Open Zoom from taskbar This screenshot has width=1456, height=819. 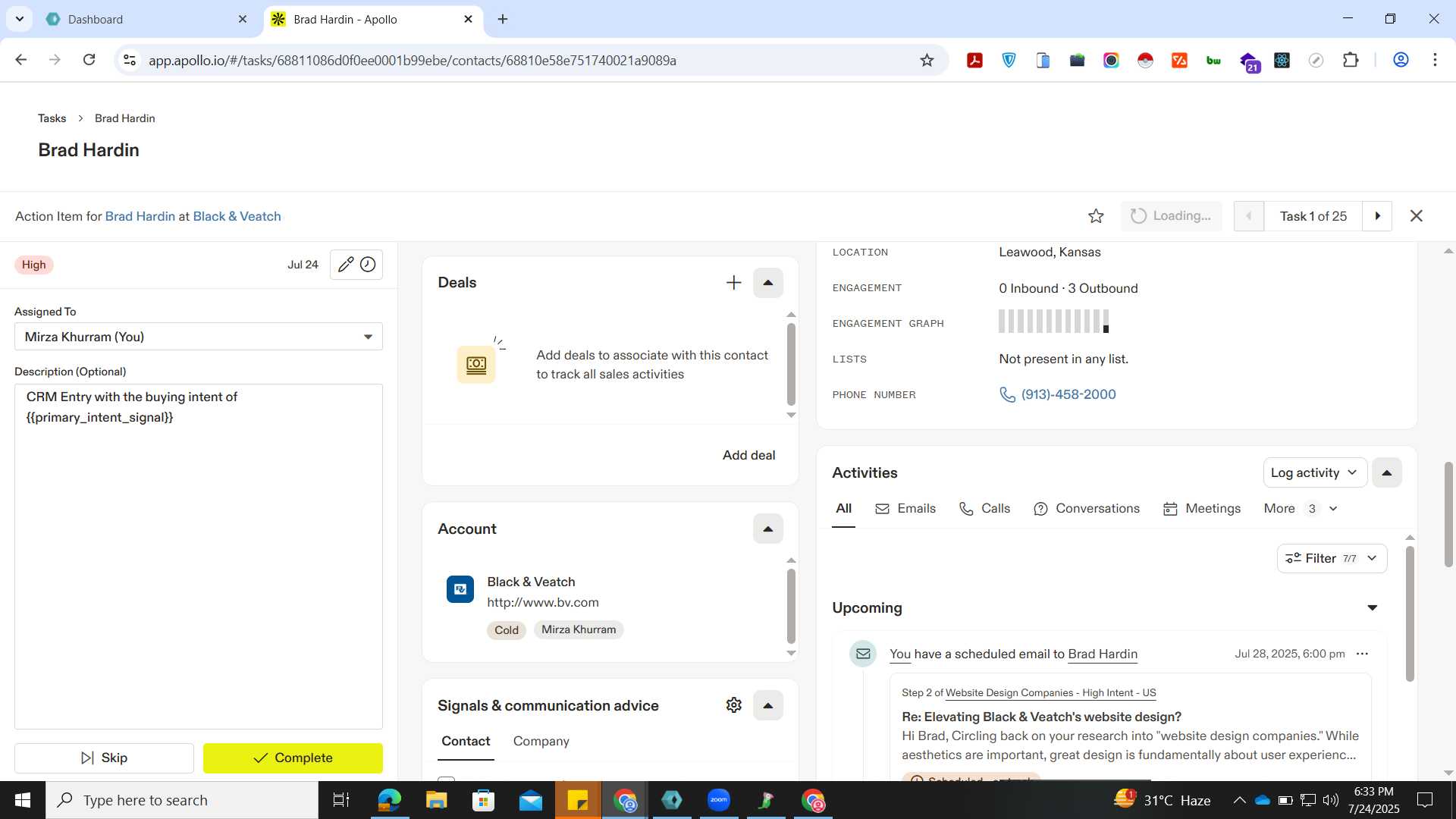coord(718,800)
